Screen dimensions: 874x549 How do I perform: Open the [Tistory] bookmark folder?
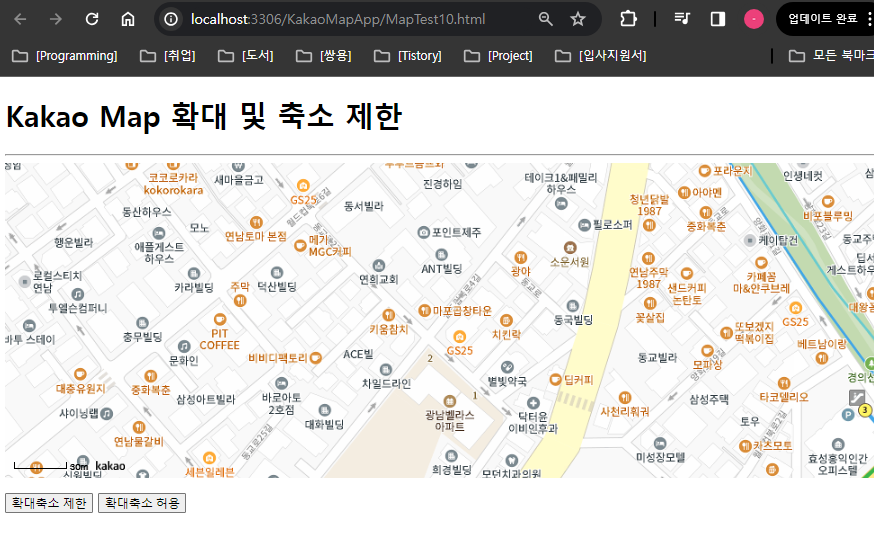(x=408, y=56)
